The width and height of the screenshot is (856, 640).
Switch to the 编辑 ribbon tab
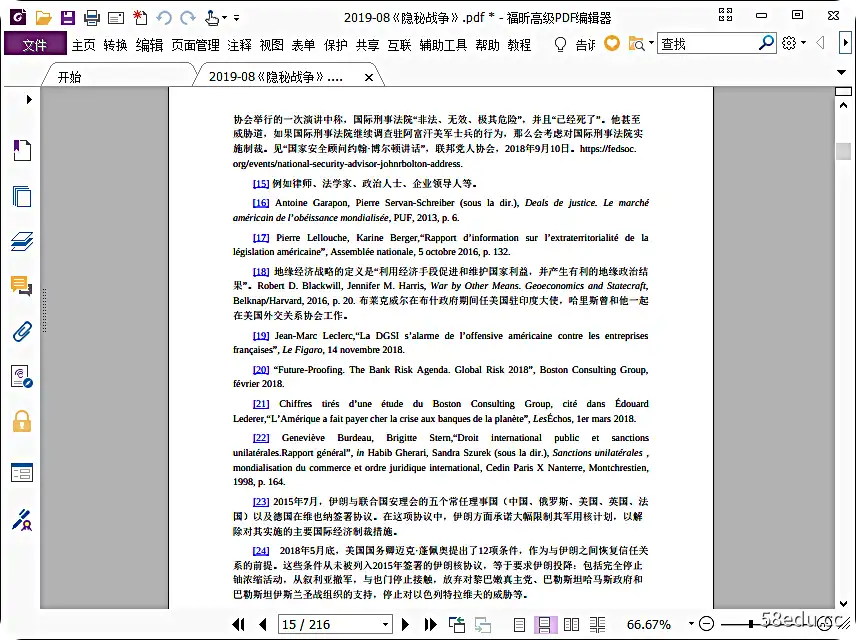point(149,45)
